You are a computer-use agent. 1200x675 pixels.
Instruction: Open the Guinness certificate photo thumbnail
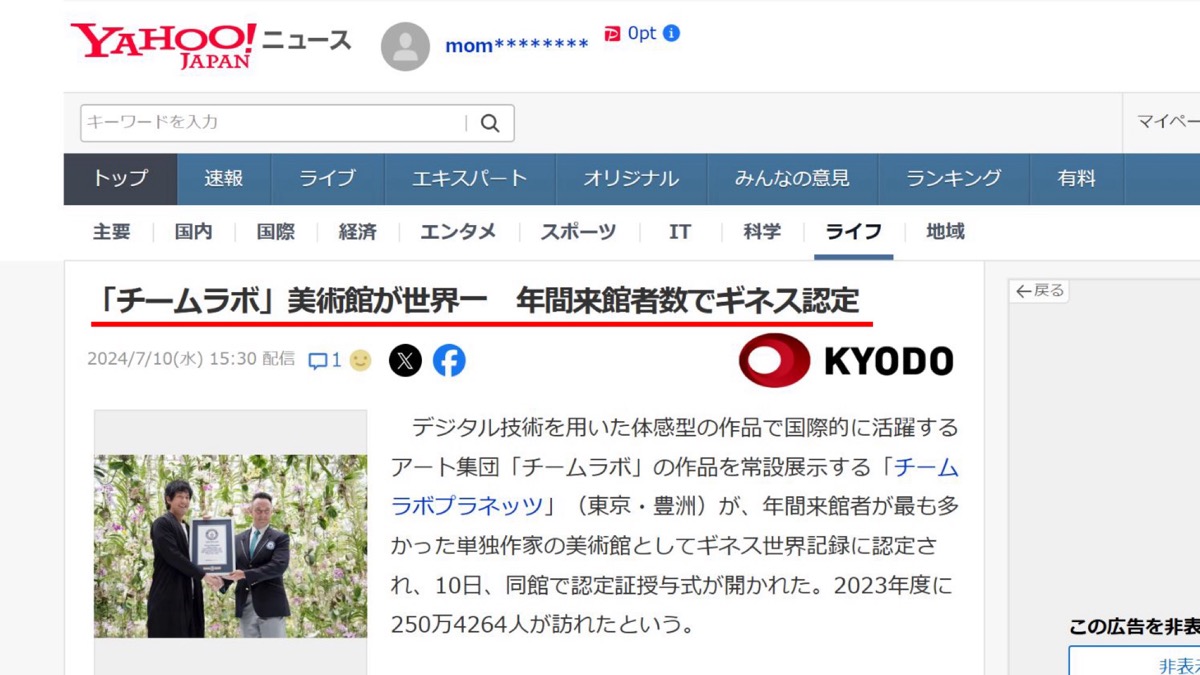coord(231,546)
